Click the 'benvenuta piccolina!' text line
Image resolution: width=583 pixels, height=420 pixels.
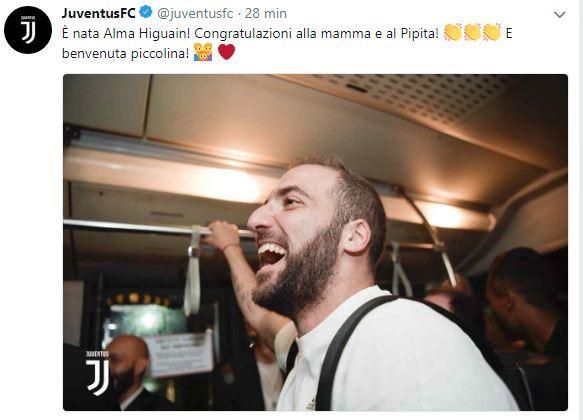click(126, 54)
